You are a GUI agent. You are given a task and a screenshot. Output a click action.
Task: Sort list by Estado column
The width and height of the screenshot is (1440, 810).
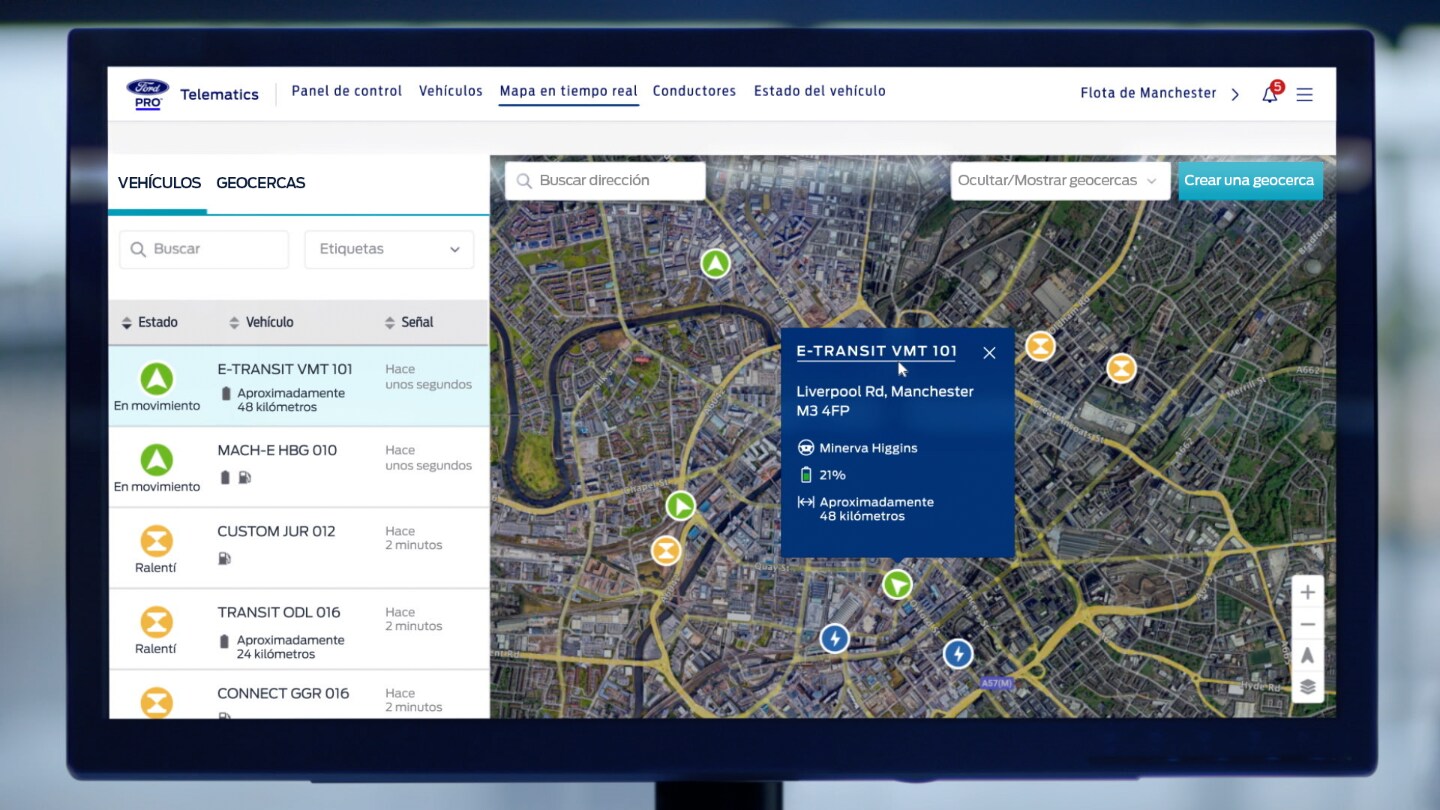coord(149,322)
